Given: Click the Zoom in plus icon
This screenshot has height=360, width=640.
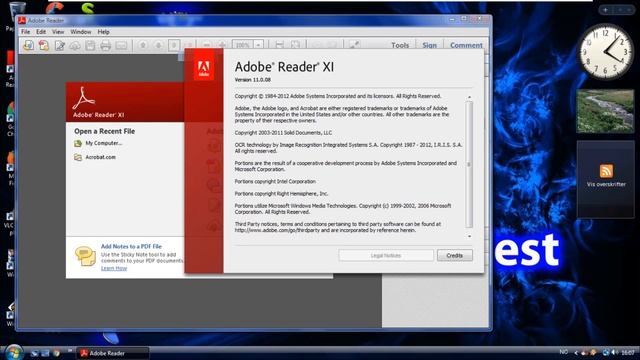Looking at the screenshot, I should 222,45.
